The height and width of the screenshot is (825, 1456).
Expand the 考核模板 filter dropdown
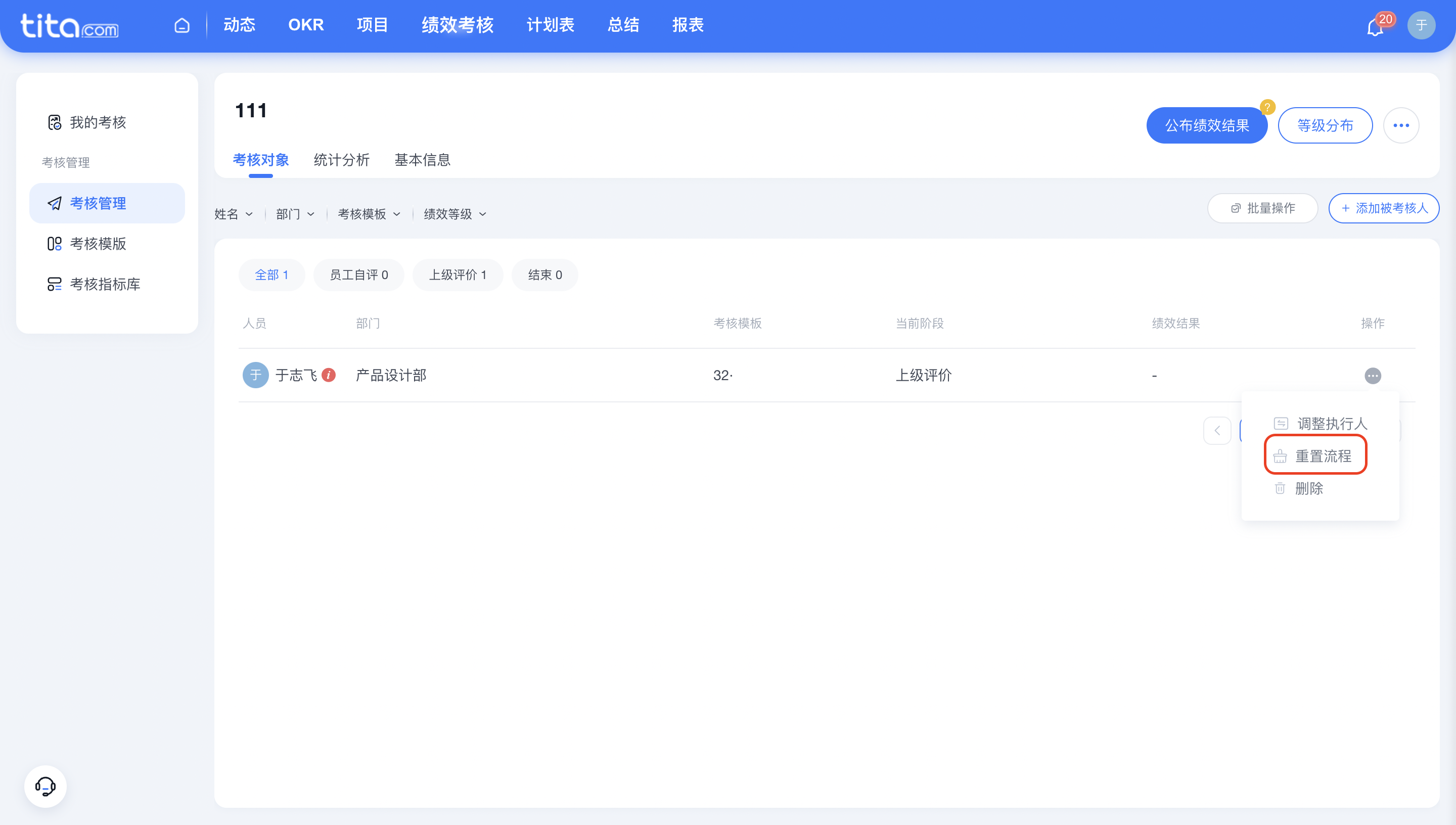[x=369, y=214]
